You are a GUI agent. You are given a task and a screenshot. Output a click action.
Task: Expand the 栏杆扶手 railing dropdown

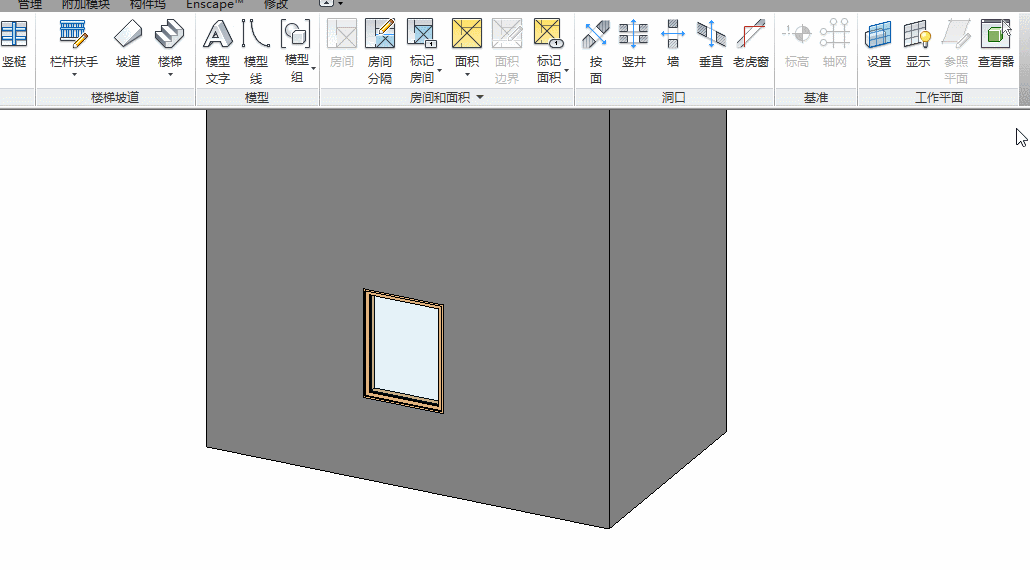(x=74, y=75)
